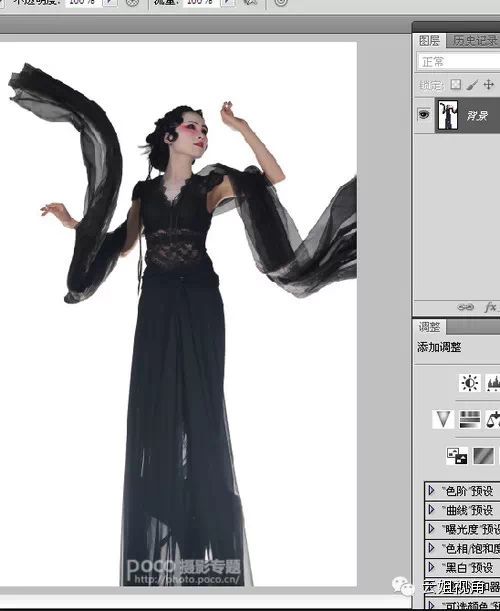Open the 正常 blend mode dropdown
The height and width of the screenshot is (611, 500).
pos(458,62)
